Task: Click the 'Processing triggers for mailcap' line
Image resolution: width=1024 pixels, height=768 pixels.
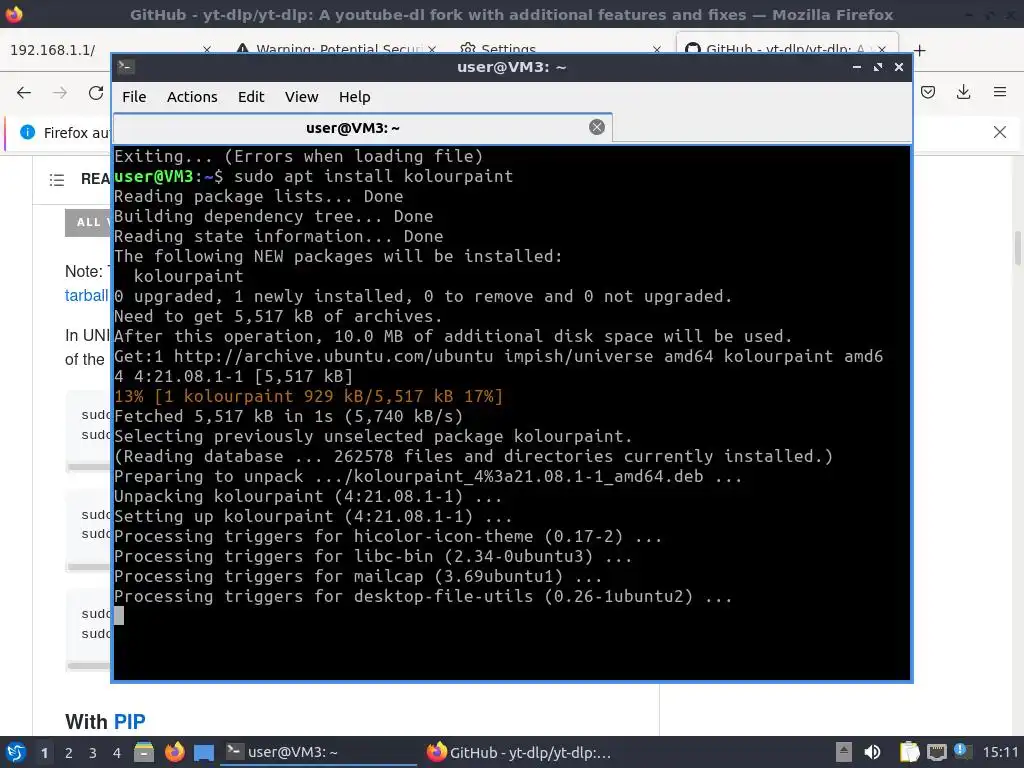Action: pyautogui.click(x=358, y=576)
